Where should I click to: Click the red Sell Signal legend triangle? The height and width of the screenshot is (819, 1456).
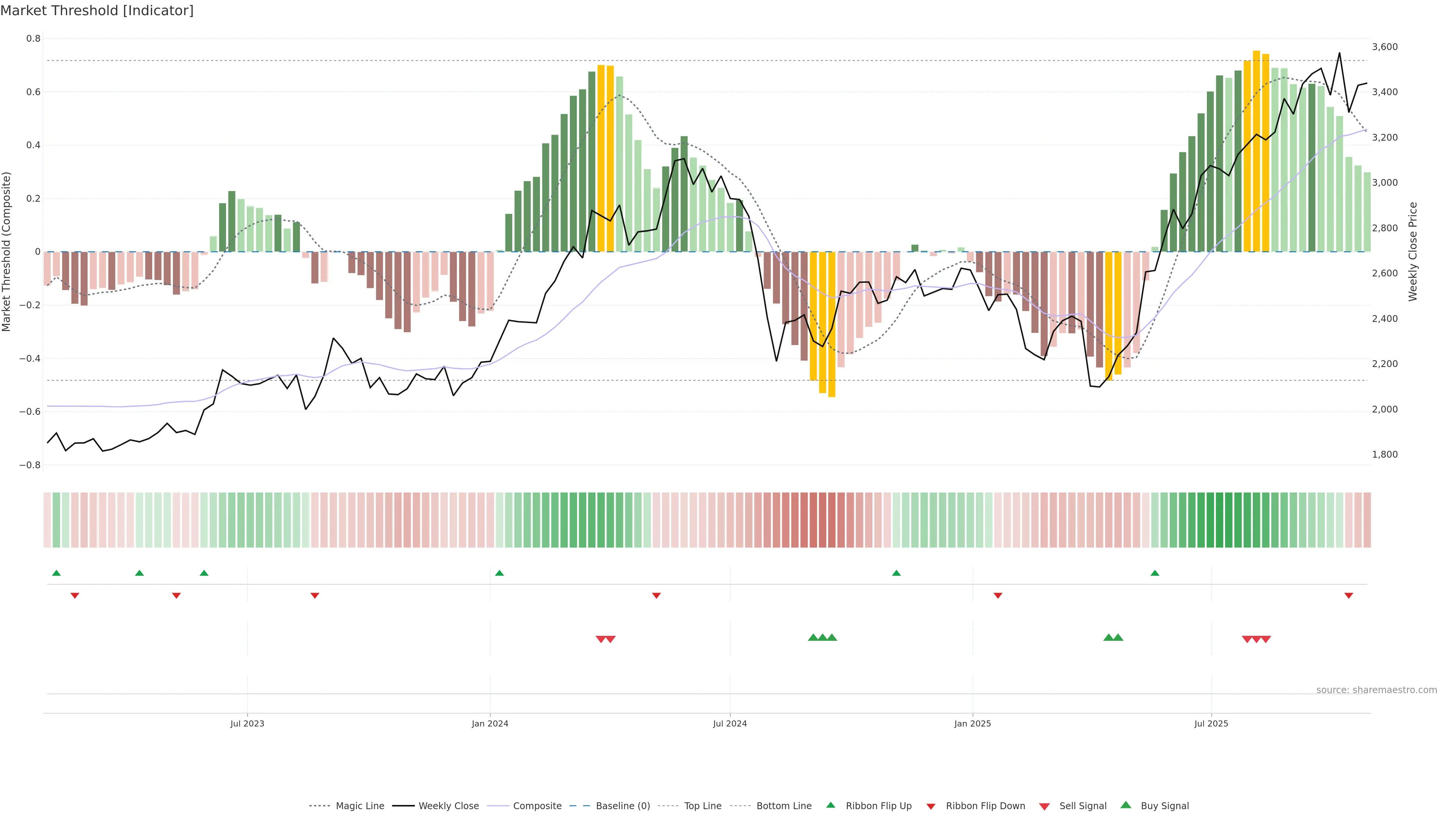click(1044, 806)
